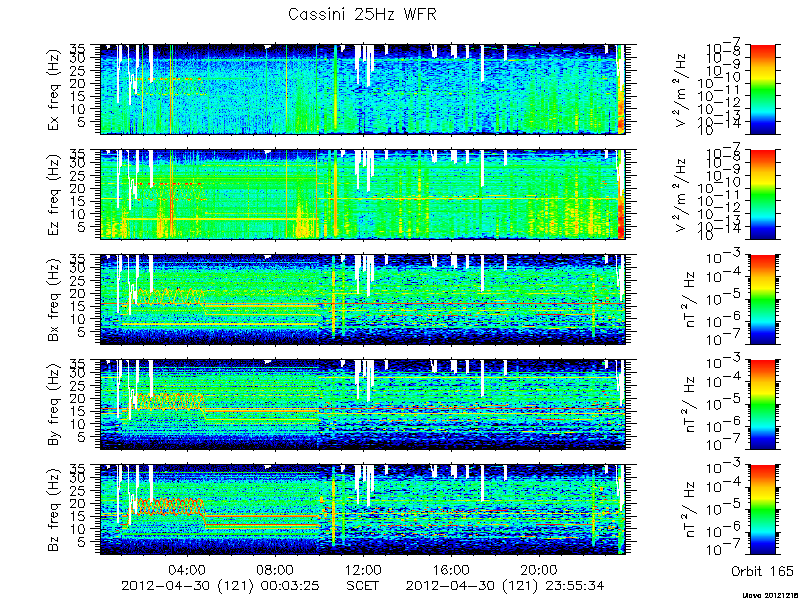Select the By frequency spectrogram panel
This screenshot has width=800, height=600.
(363, 405)
